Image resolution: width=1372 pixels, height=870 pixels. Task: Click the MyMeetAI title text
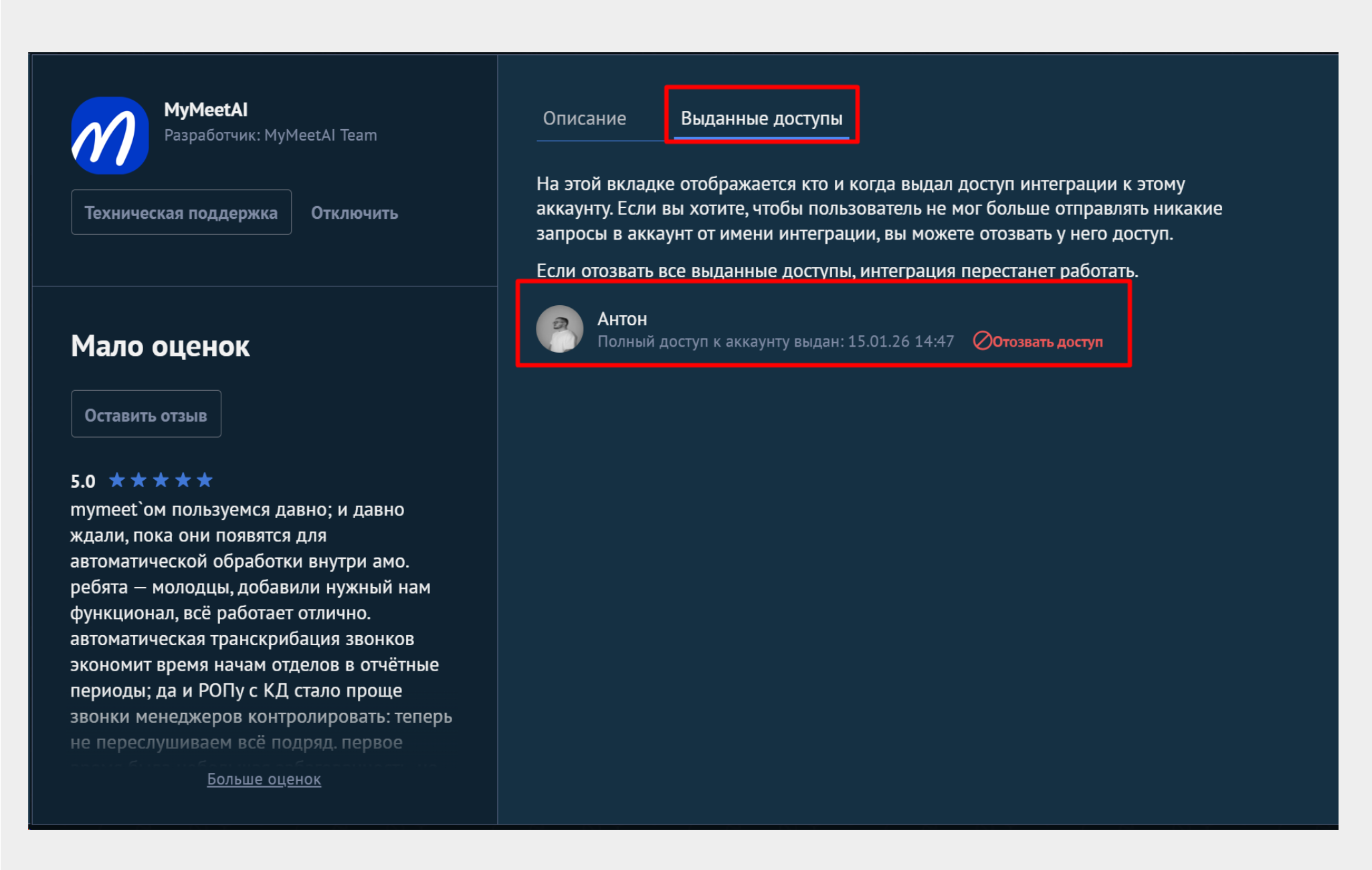[205, 110]
